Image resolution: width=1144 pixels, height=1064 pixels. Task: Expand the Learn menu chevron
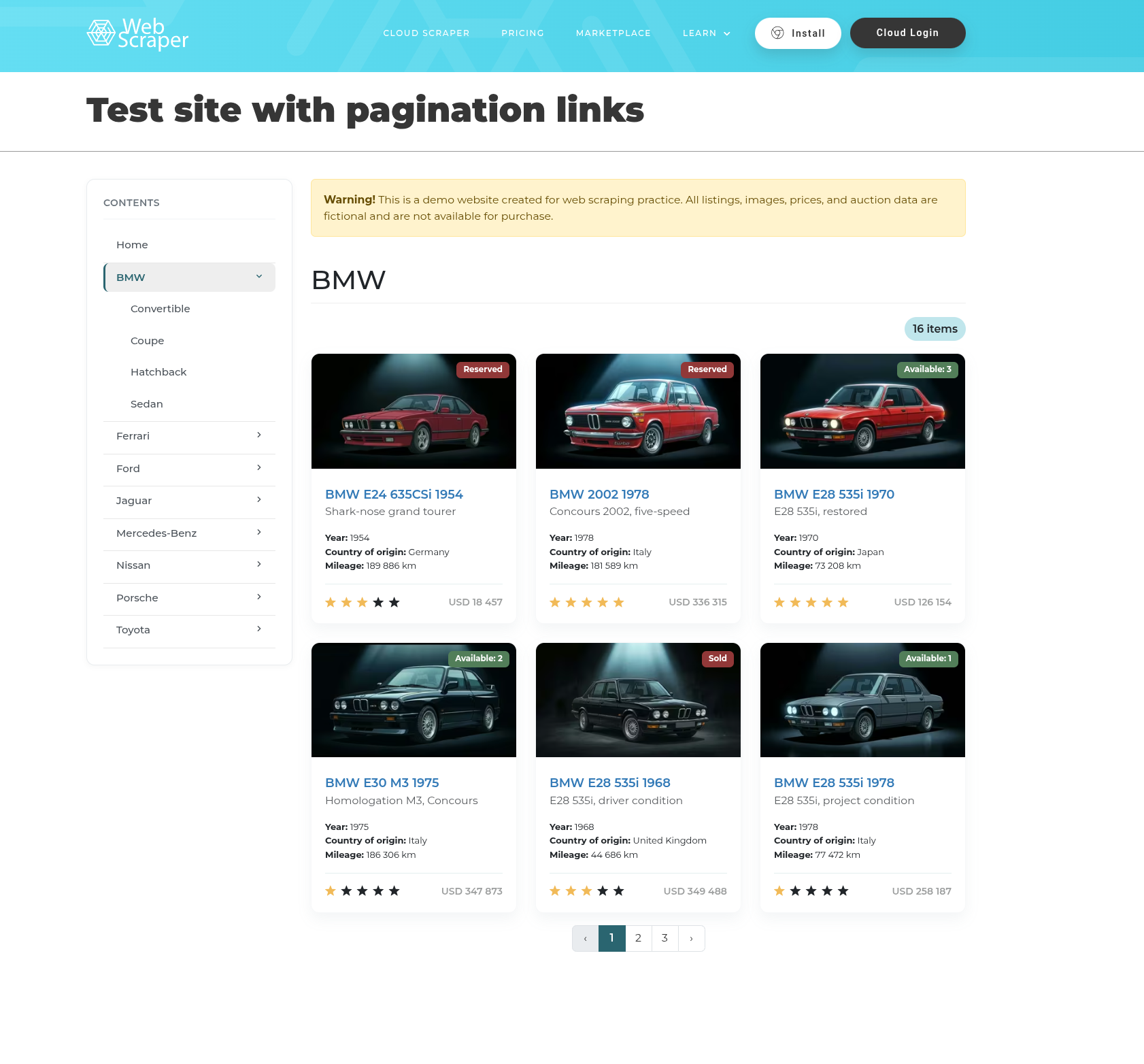coord(727,33)
